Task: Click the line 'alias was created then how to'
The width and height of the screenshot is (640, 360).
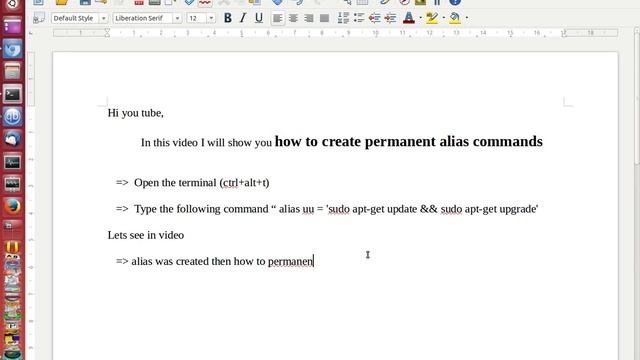Action: coord(198,261)
